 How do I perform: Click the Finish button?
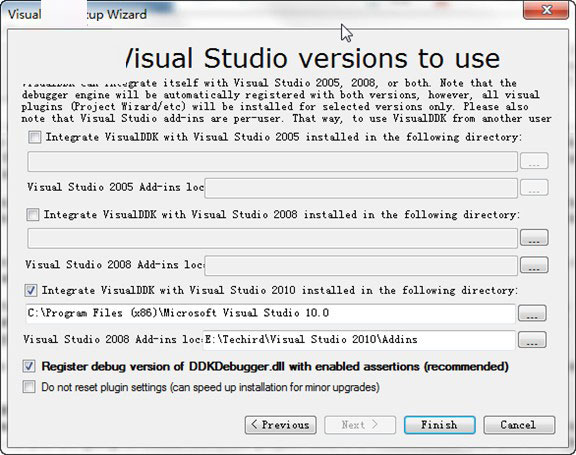(x=440, y=425)
